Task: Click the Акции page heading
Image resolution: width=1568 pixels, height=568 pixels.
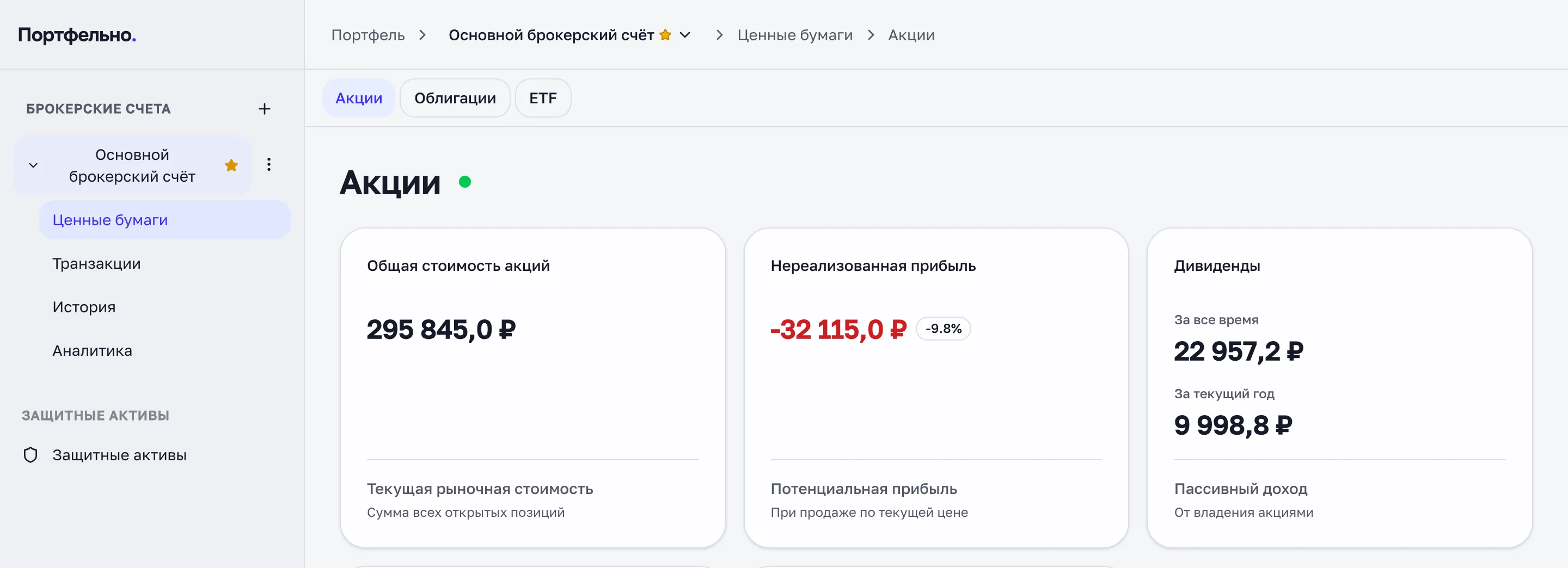Action: 390,182
